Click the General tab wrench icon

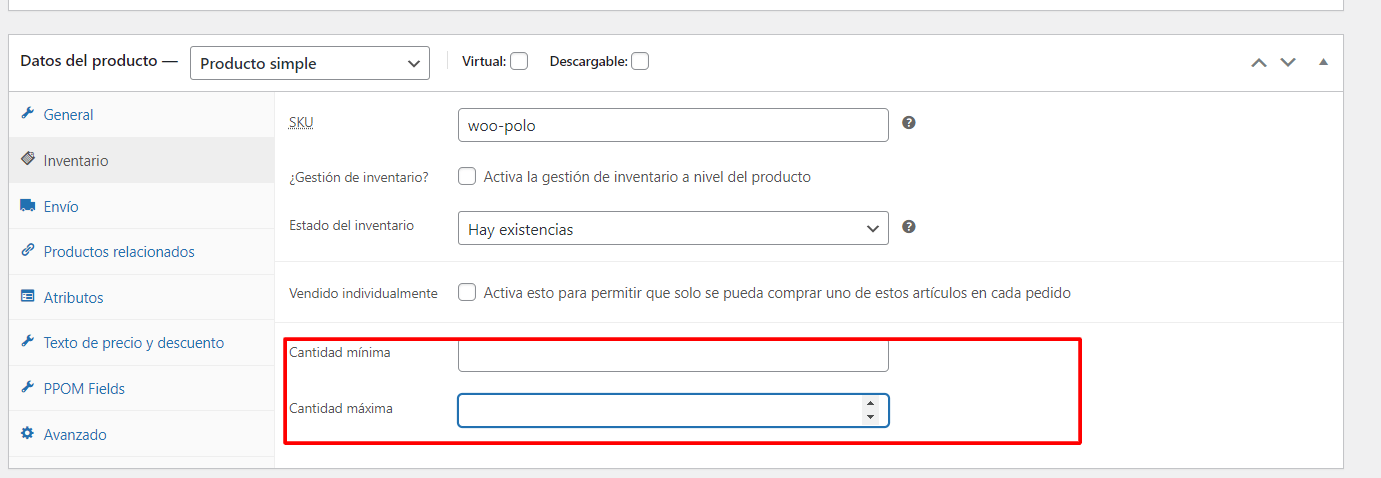tap(28, 114)
